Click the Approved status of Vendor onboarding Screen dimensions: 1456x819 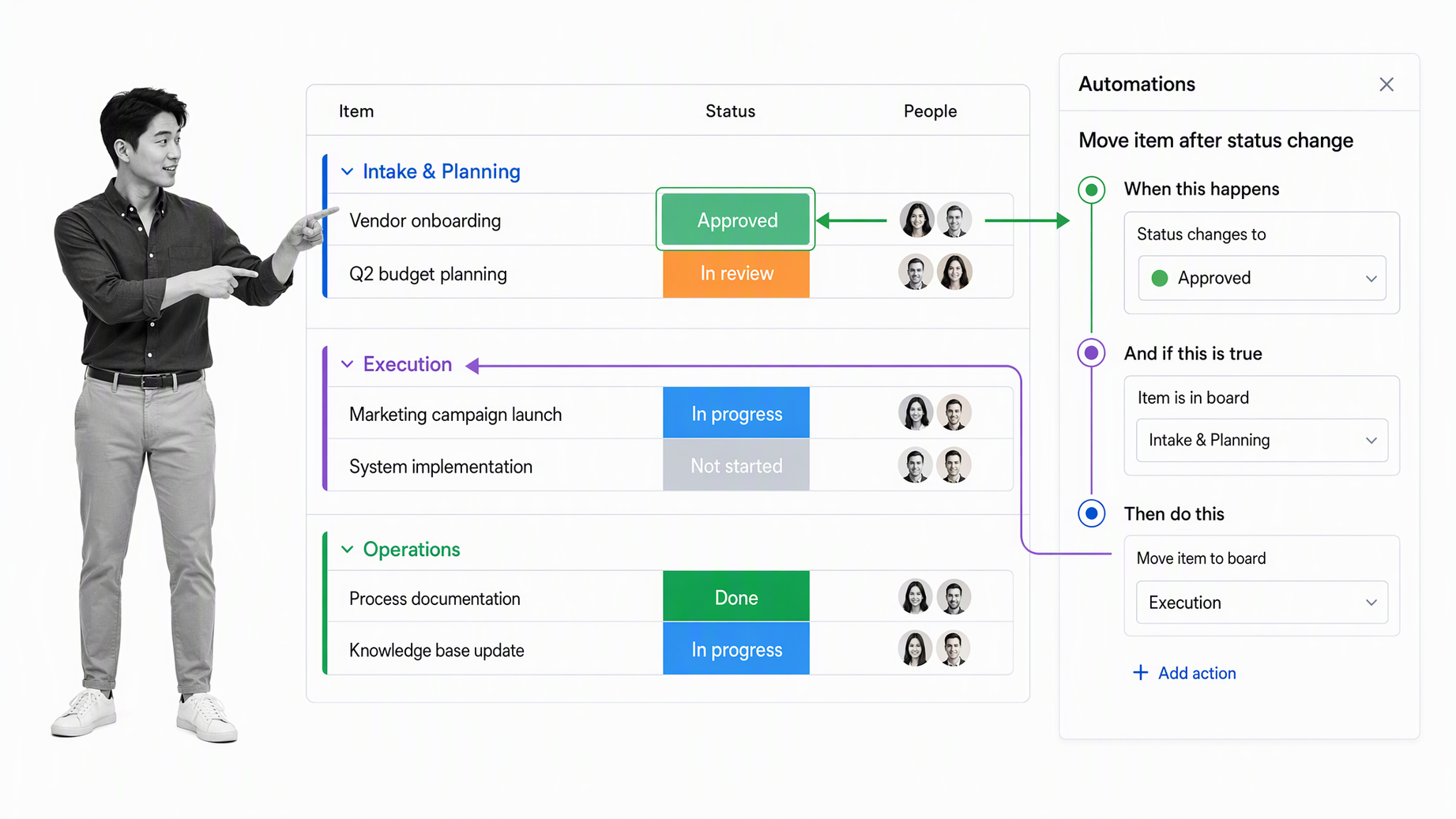point(736,220)
